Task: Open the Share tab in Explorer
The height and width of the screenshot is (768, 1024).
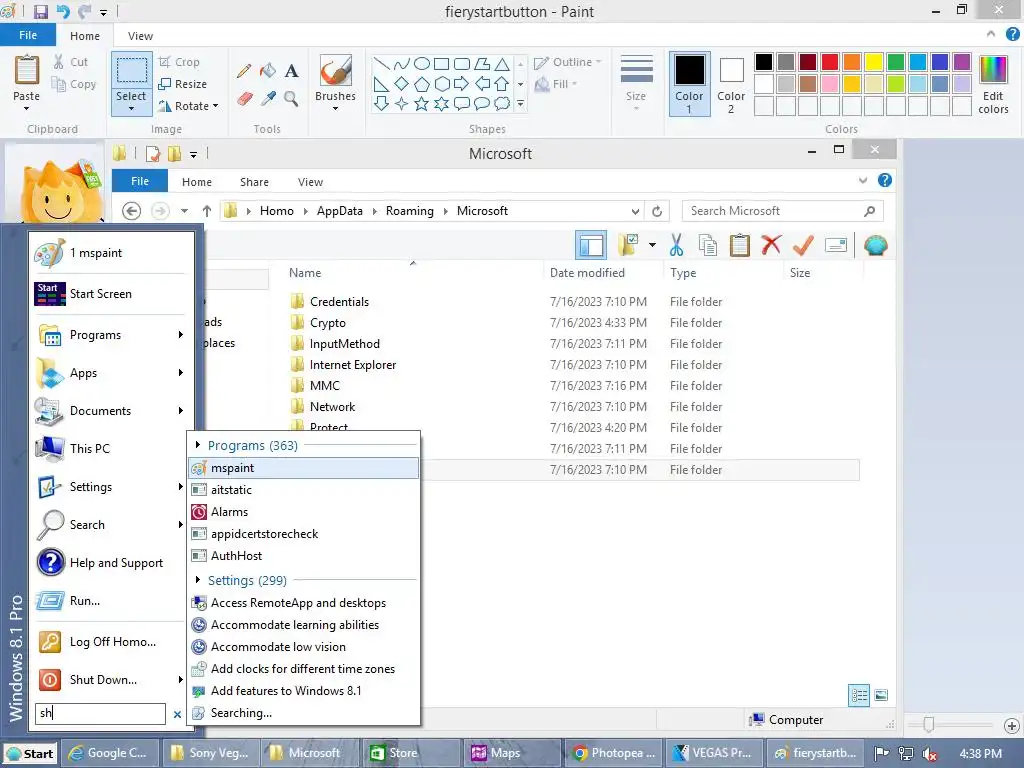Action: pos(254,182)
